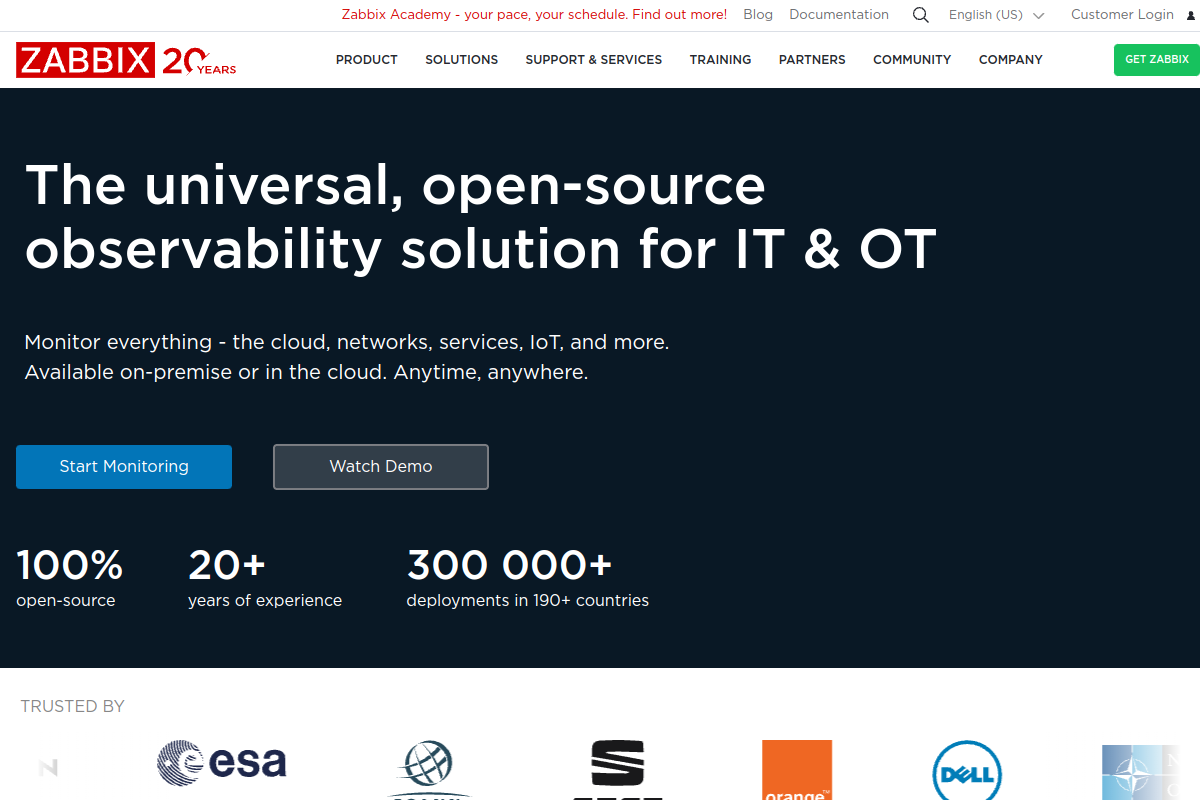Click the Zabbix logo
Screen dimensions: 1200x800
tap(85, 60)
